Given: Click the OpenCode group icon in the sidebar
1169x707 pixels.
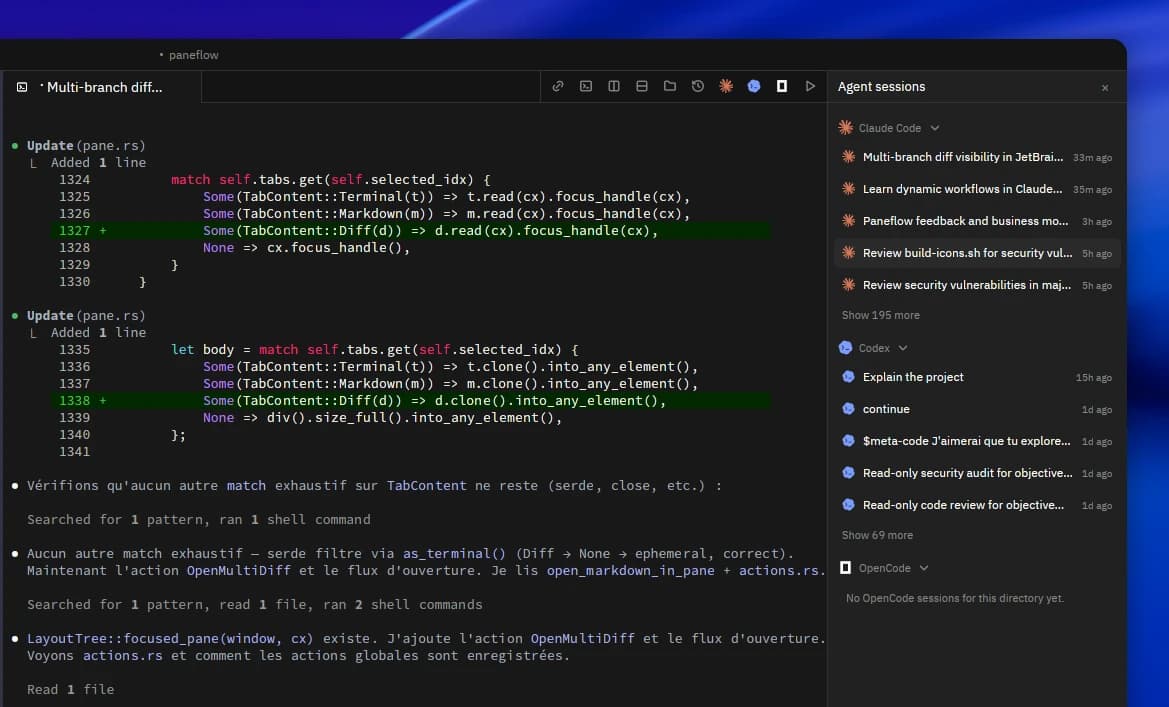Looking at the screenshot, I should (x=845, y=568).
